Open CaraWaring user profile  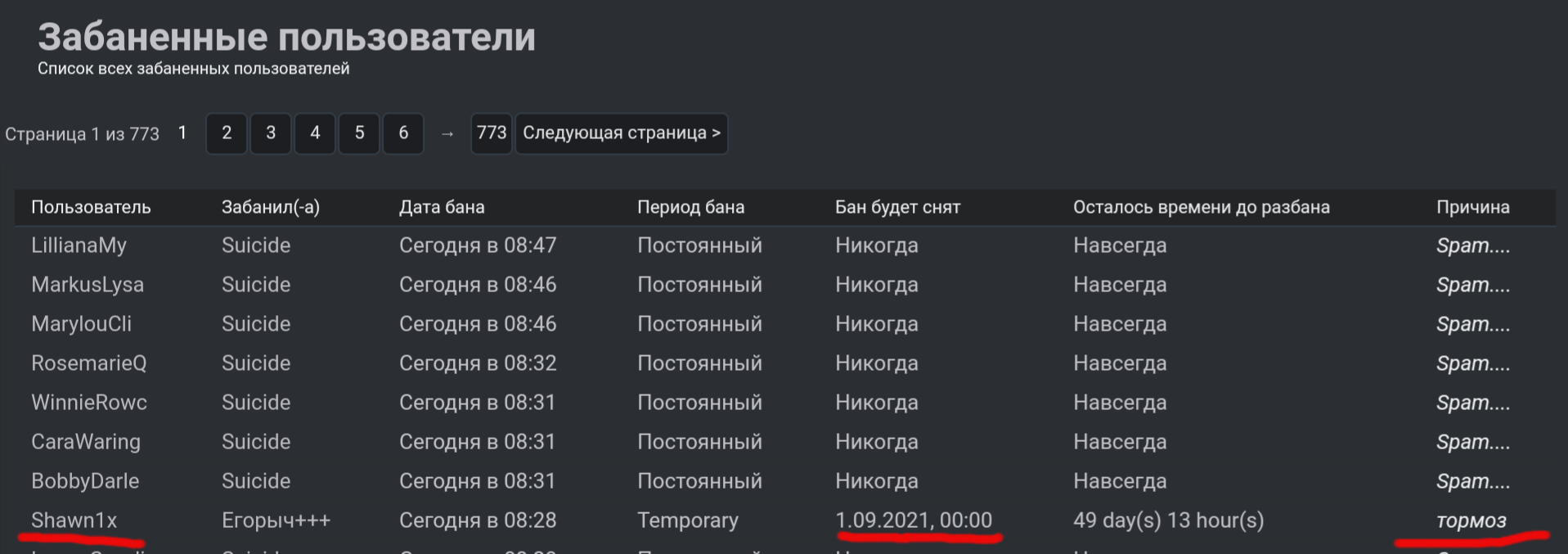[x=86, y=442]
